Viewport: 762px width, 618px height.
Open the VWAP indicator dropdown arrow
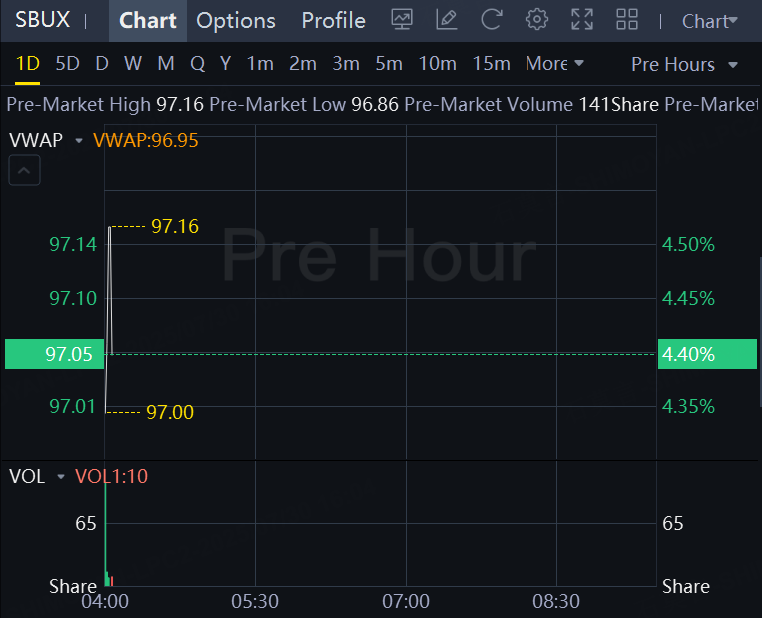[79, 140]
